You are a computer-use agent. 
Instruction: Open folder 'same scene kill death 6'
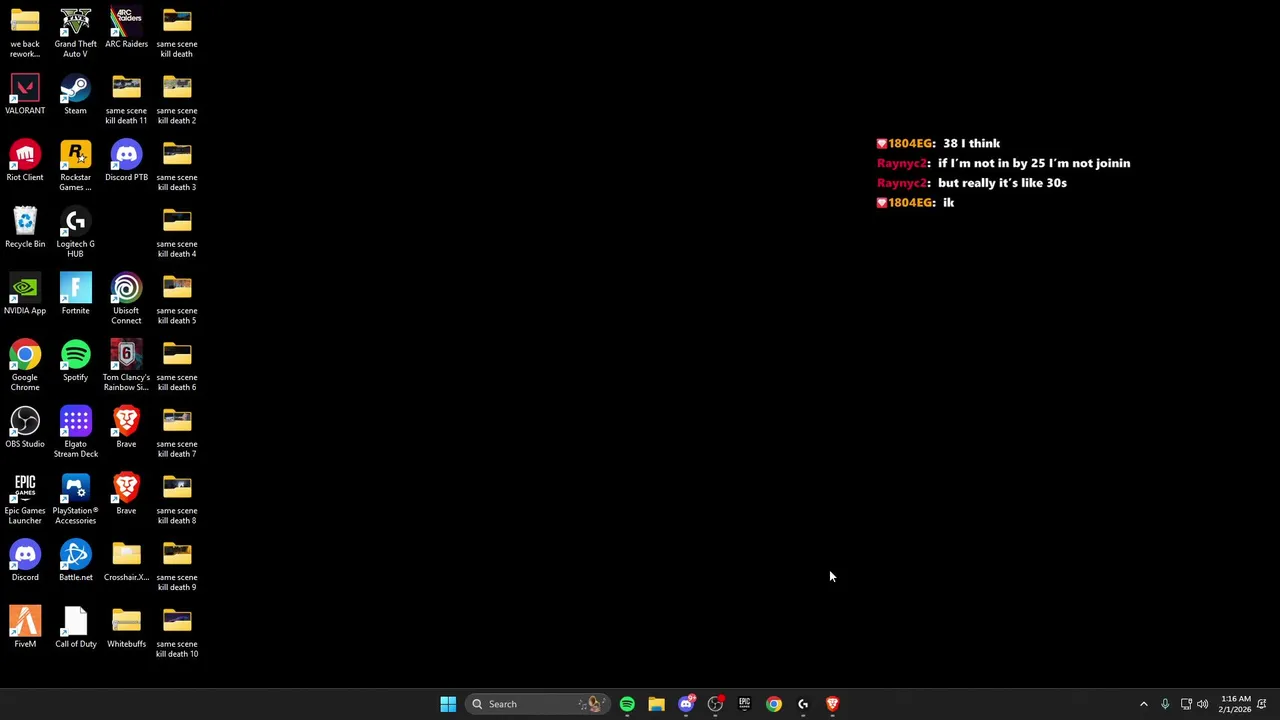tap(177, 366)
